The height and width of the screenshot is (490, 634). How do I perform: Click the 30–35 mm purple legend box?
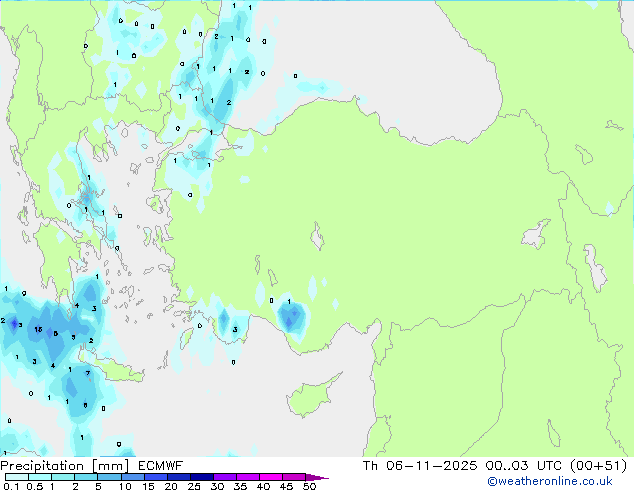click(x=224, y=477)
